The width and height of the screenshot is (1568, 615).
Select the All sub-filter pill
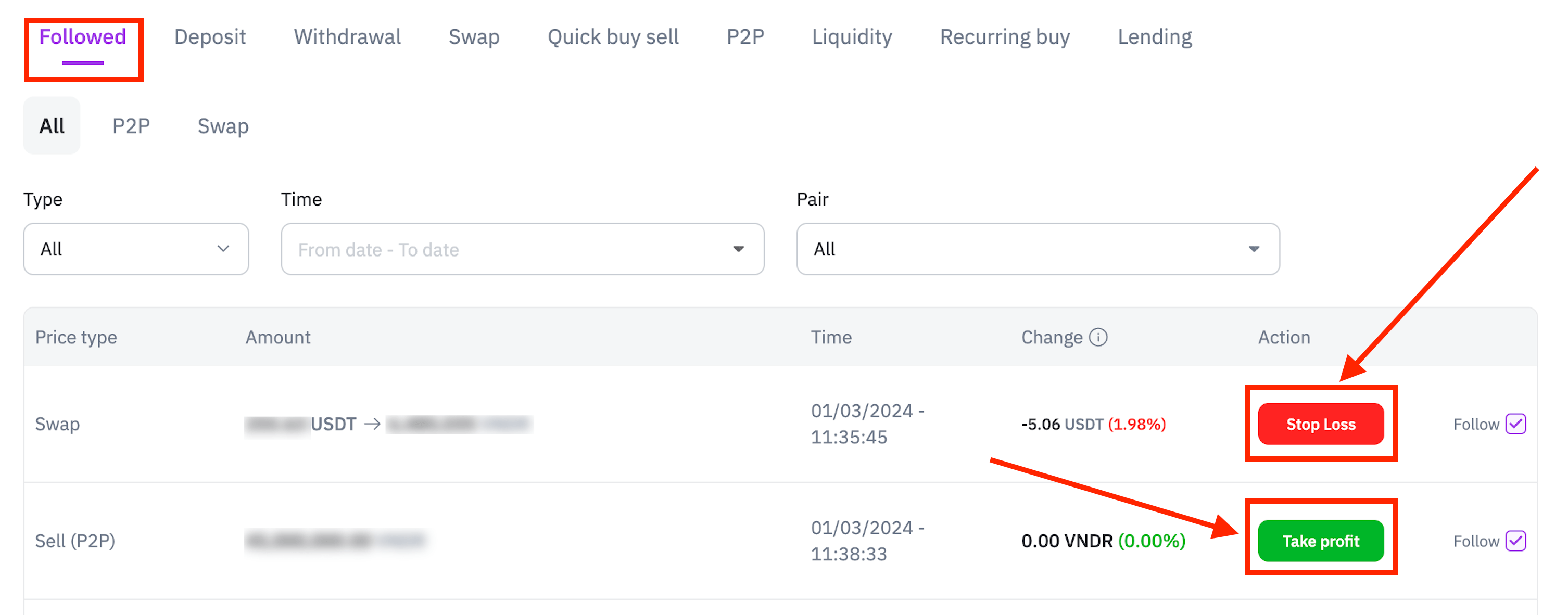52,126
